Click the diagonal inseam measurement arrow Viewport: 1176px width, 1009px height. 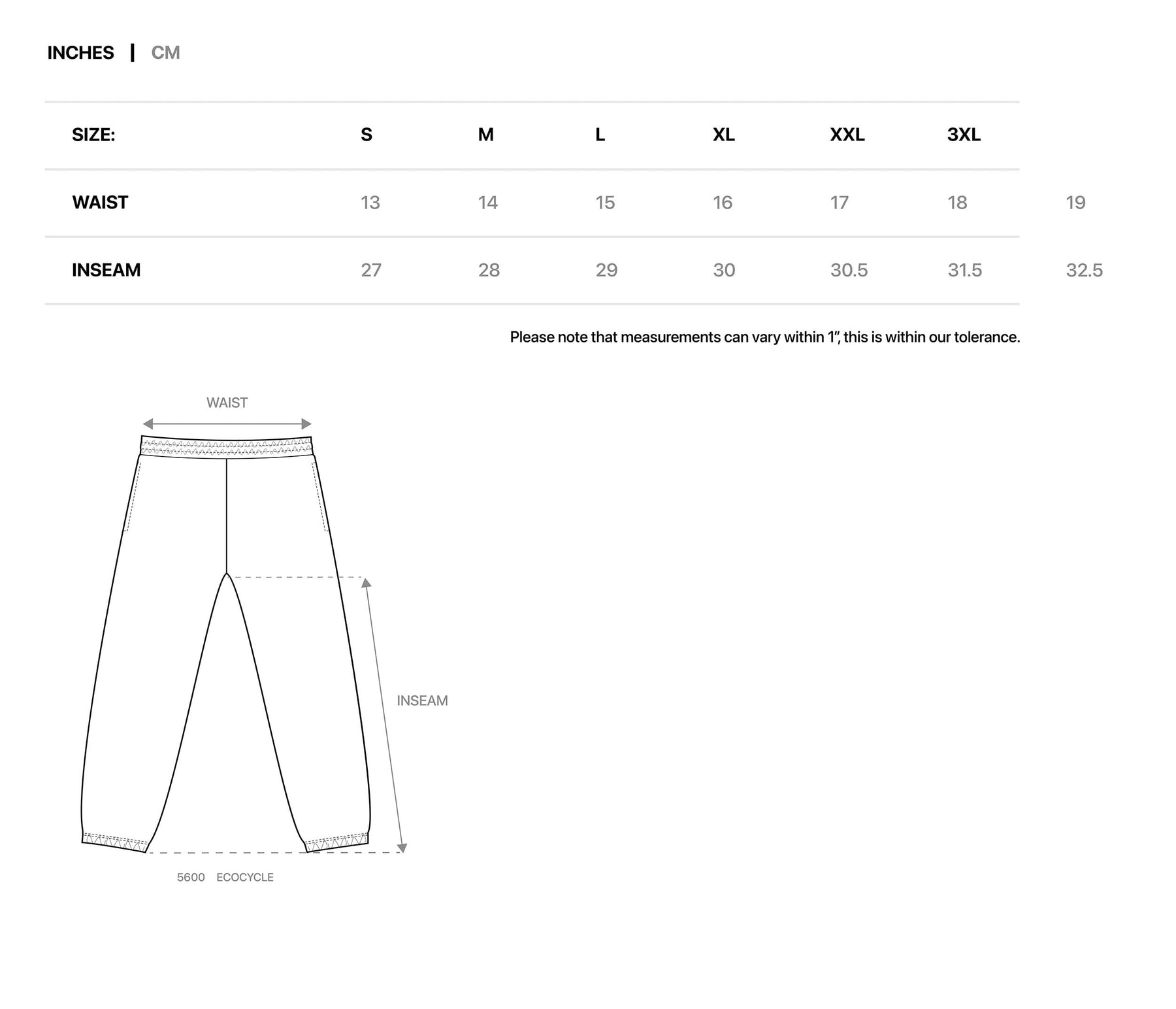pos(384,716)
